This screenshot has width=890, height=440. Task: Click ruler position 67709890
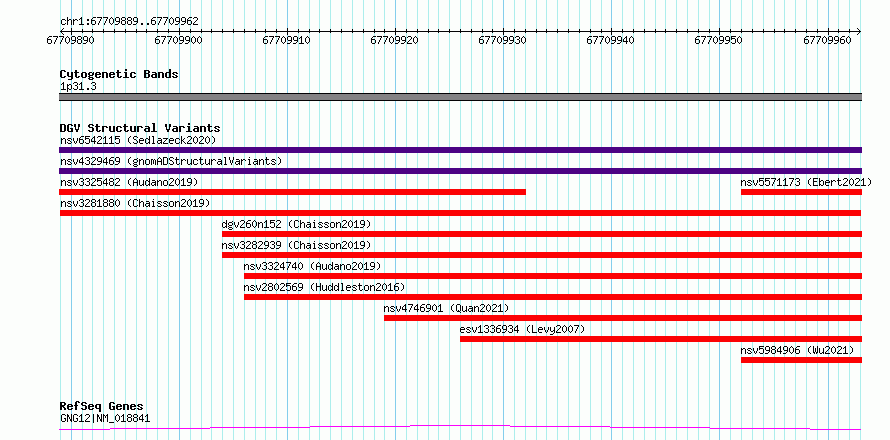click(71, 40)
